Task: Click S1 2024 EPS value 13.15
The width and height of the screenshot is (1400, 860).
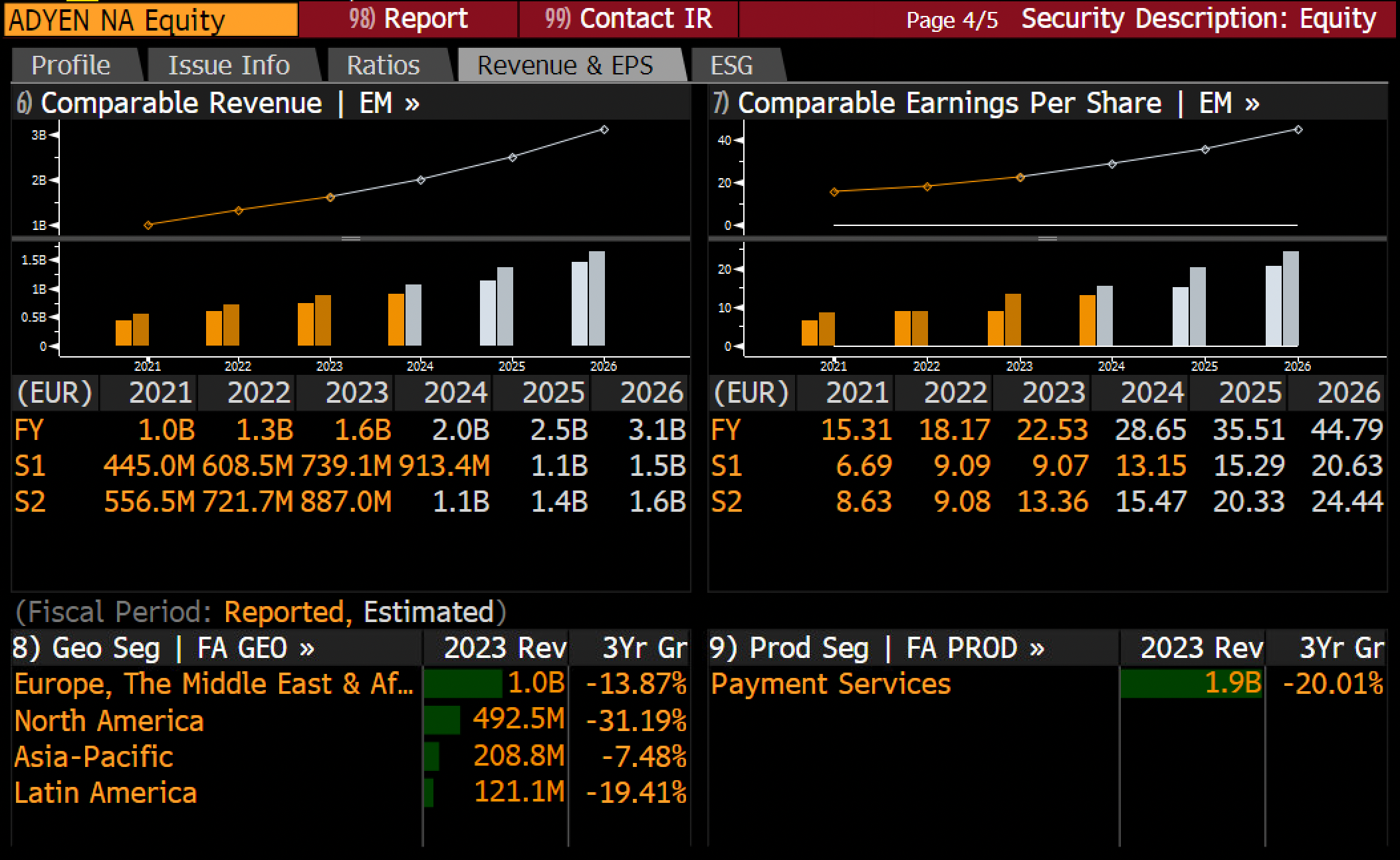Action: 1151,466
